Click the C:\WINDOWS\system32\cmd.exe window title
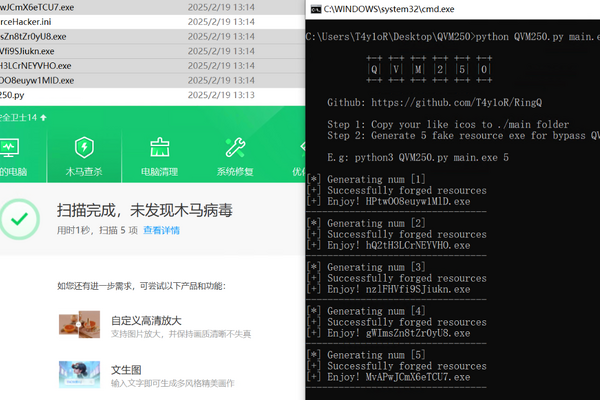600x400 pixels. [389, 9]
